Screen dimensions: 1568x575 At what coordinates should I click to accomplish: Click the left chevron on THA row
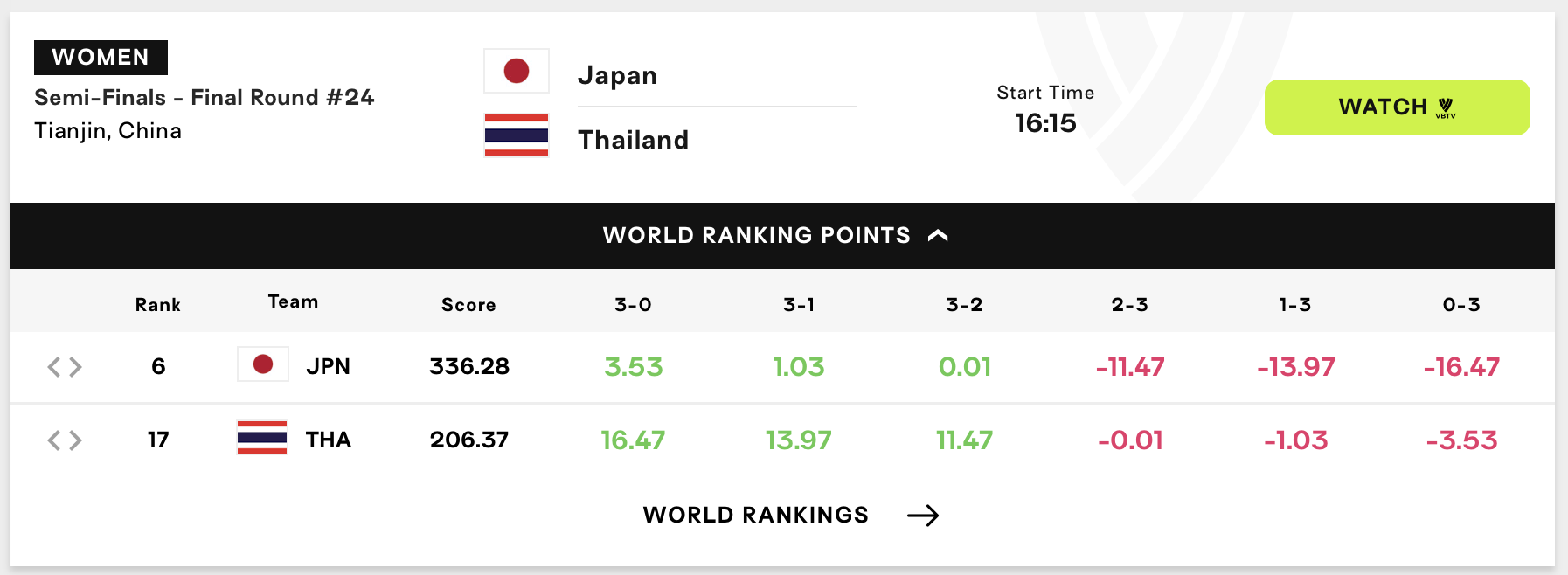[54, 440]
